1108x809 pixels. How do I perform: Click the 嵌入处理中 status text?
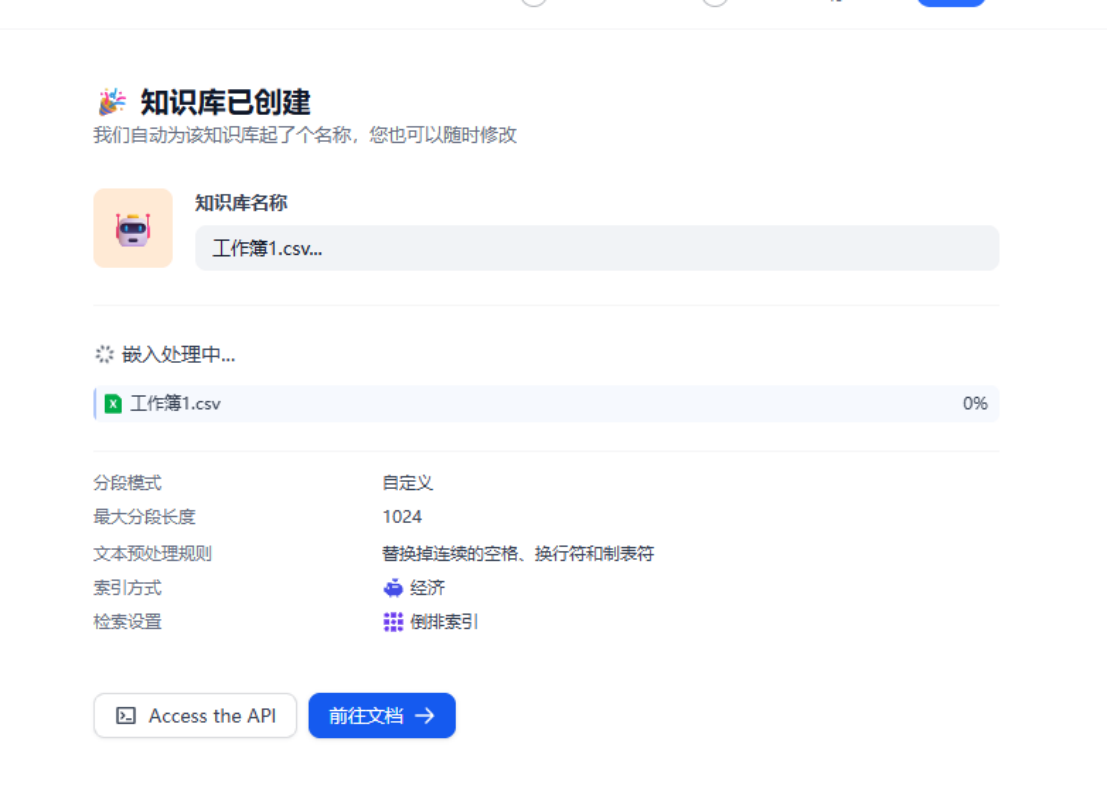178,354
